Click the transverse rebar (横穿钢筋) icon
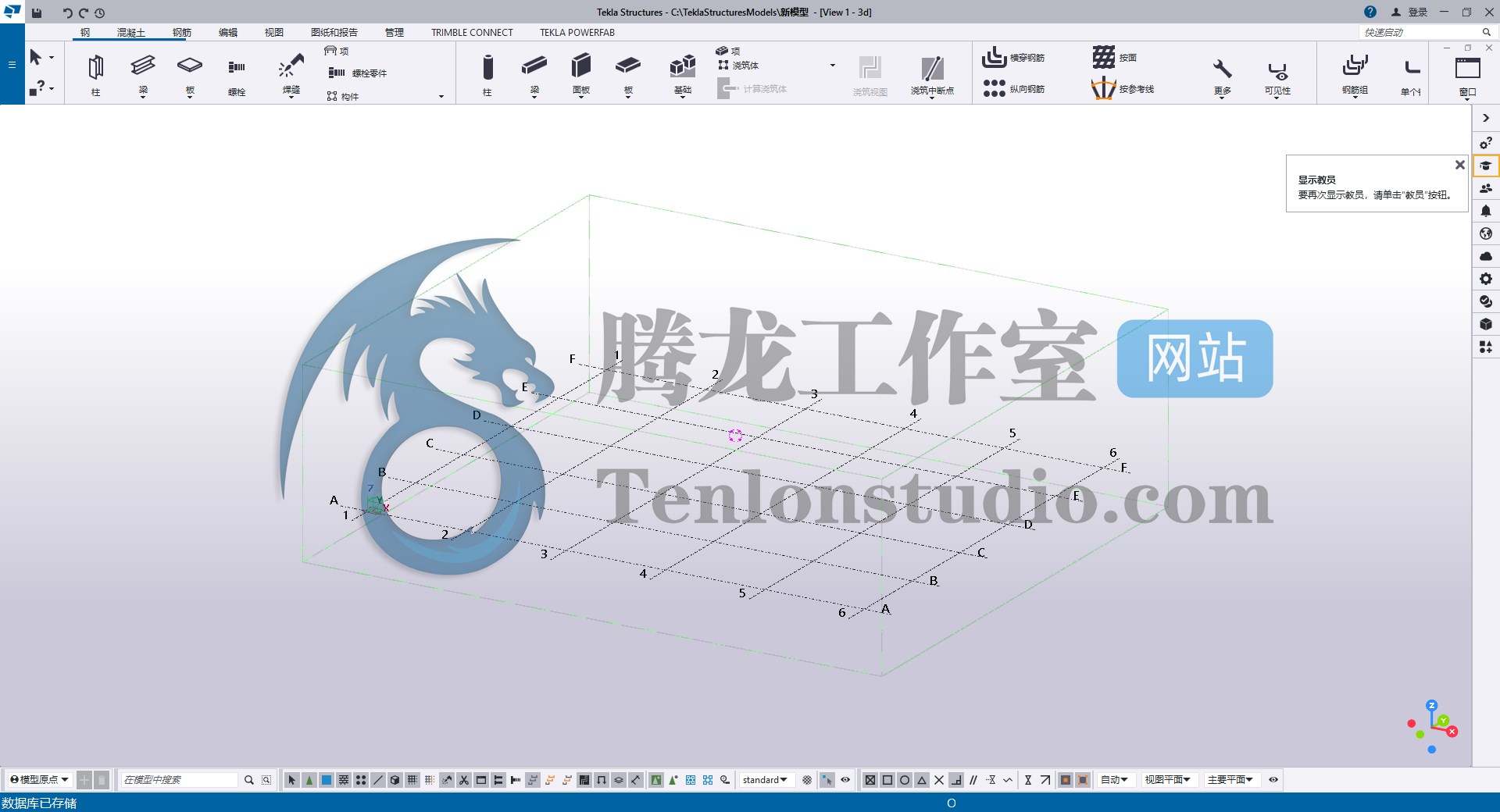1500x812 pixels. coord(994,57)
